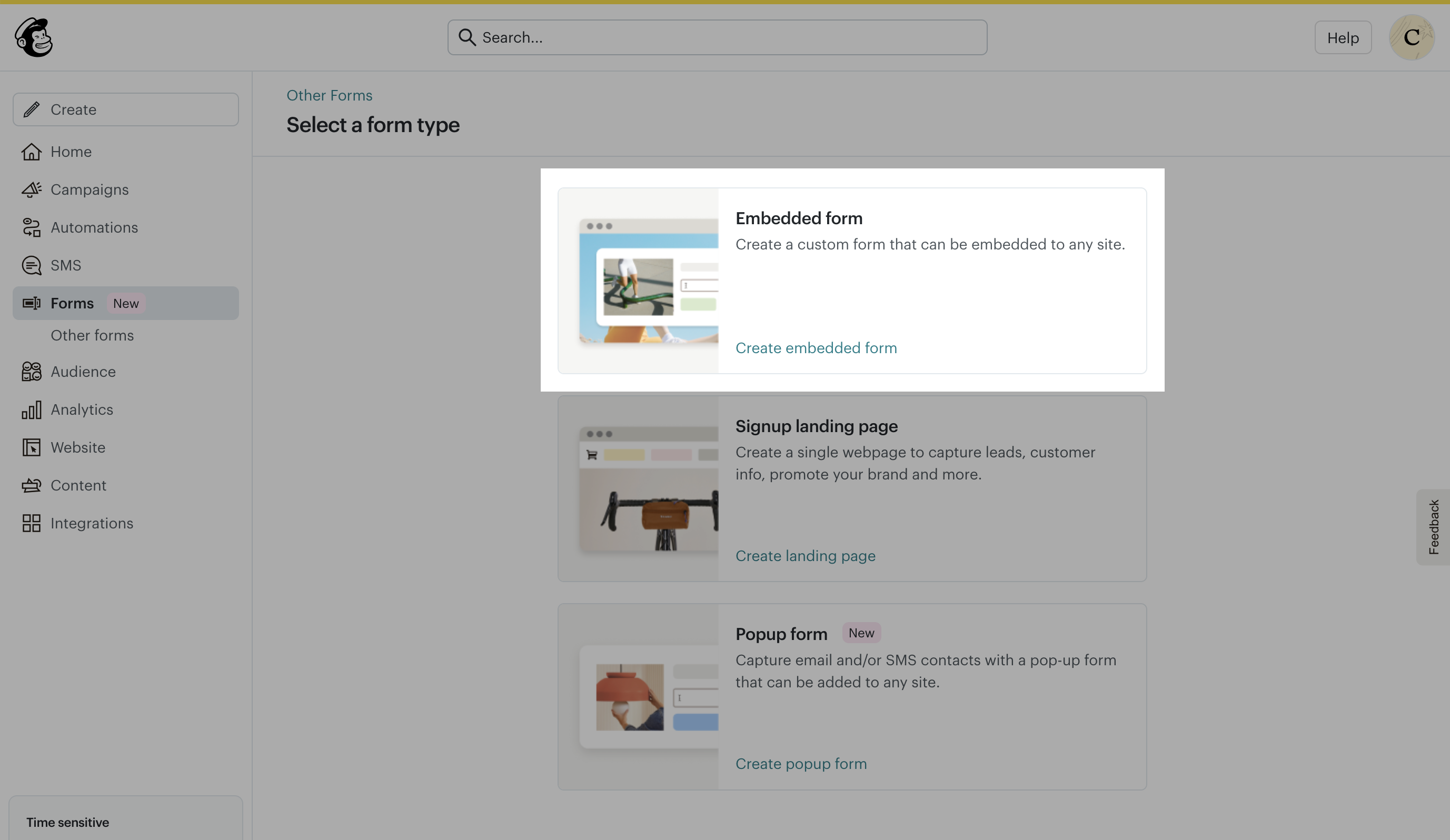Click the Audience people icon
This screenshot has height=840, width=1450.
[x=32, y=372]
